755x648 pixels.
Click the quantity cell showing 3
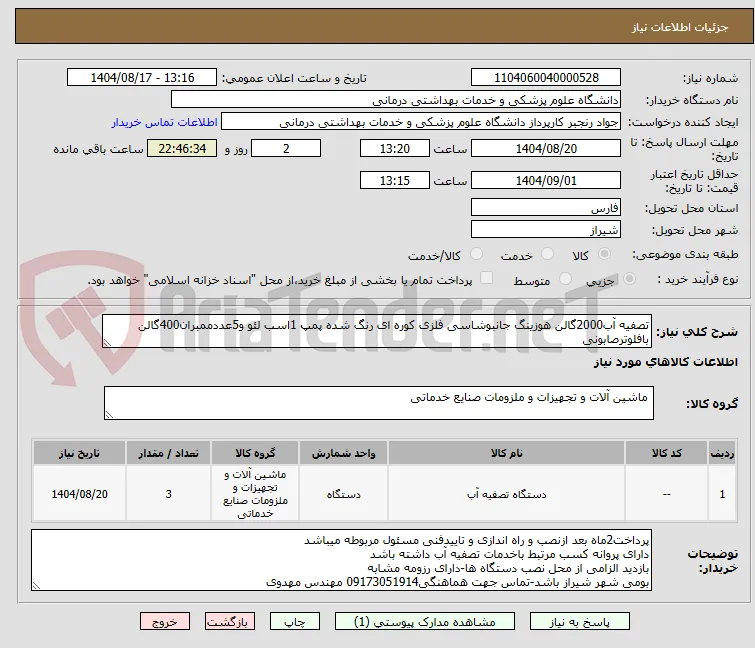coord(169,494)
